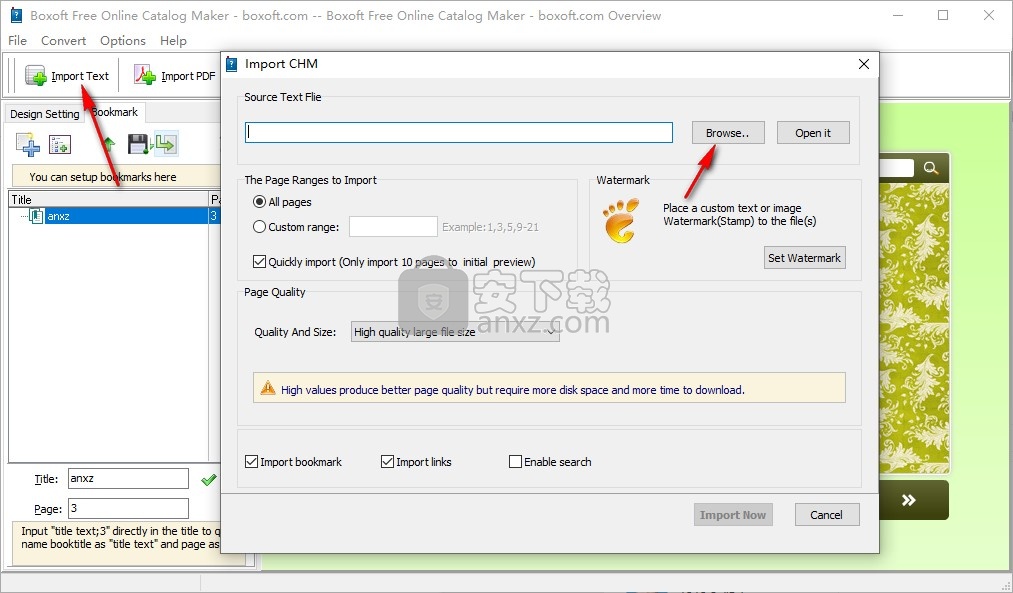Open the Help menu

(173, 41)
